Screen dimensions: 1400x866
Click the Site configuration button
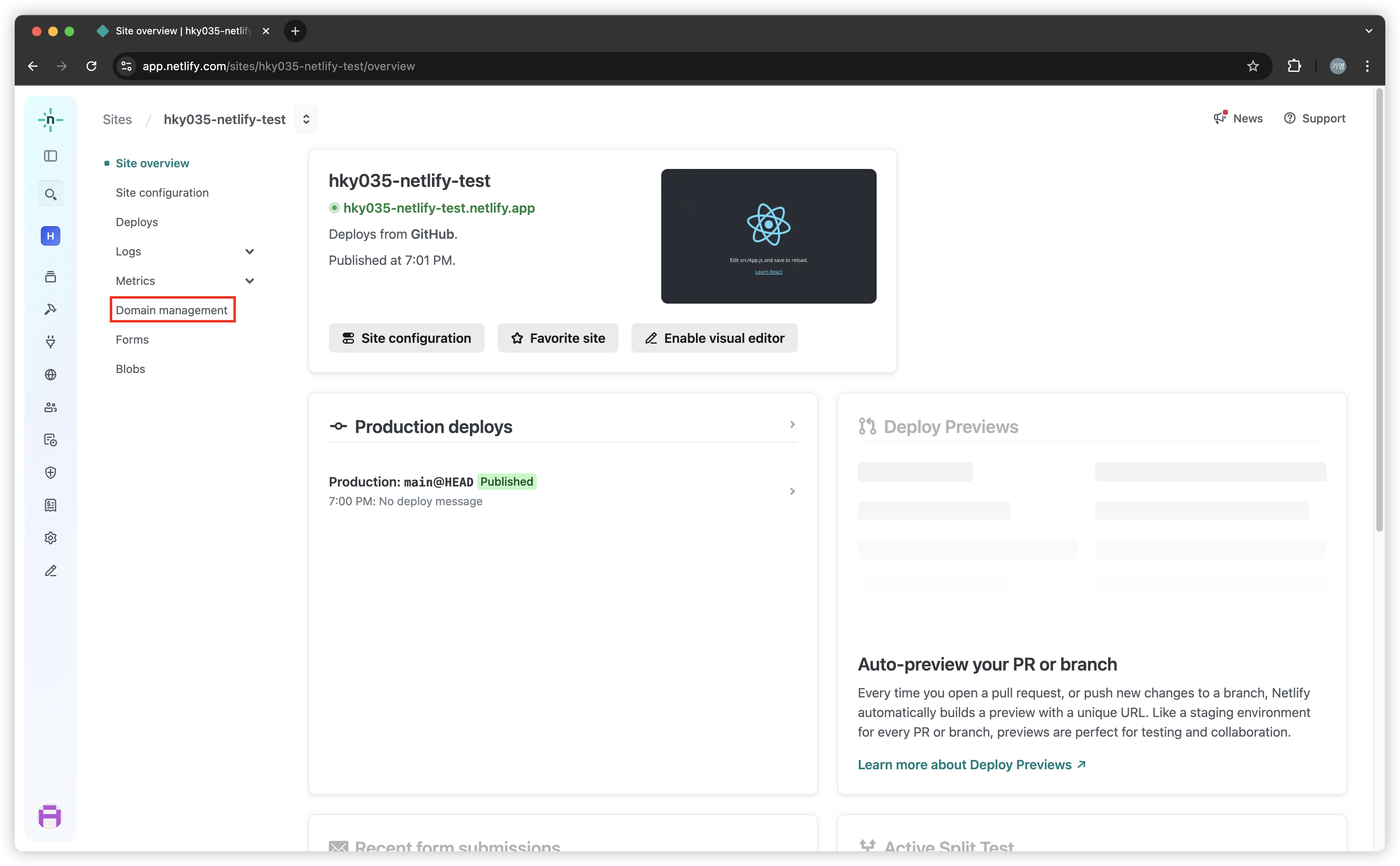click(x=406, y=338)
